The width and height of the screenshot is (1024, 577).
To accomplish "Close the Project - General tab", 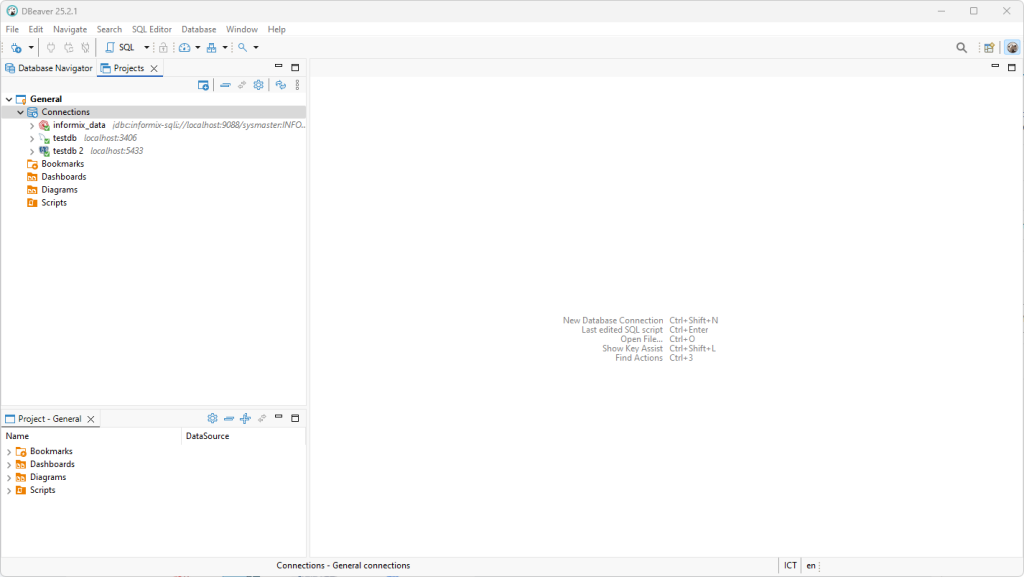I will click(x=91, y=419).
